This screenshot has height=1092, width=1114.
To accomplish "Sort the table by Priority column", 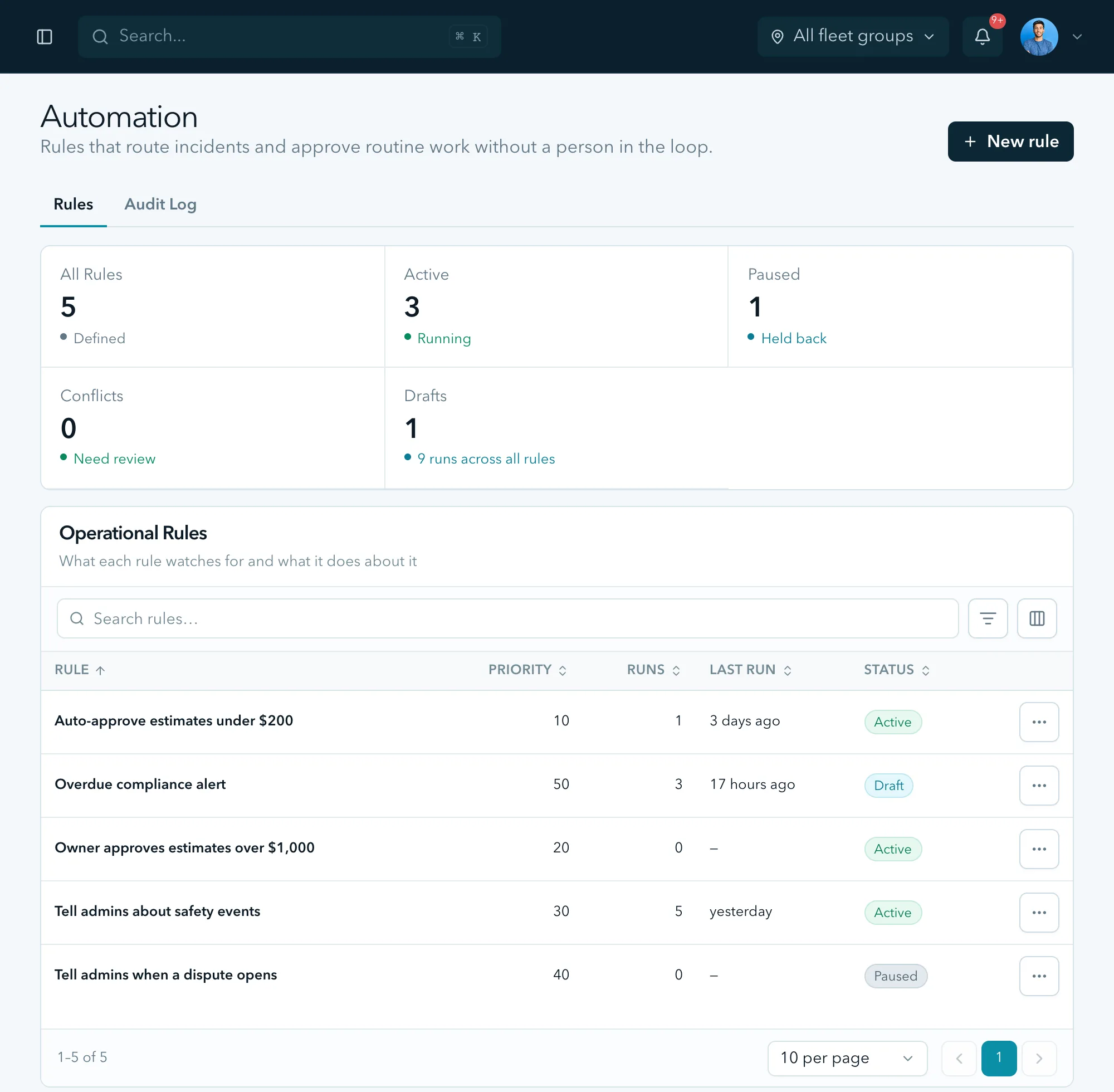I will [527, 670].
